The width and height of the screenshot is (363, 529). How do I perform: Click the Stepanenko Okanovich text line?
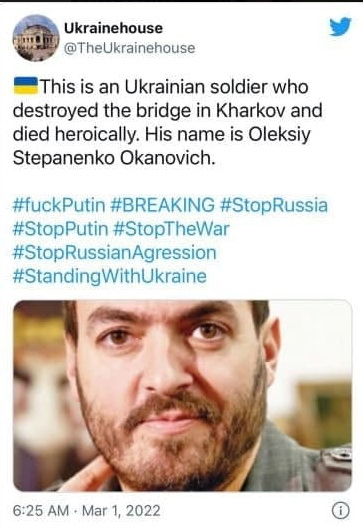click(114, 159)
